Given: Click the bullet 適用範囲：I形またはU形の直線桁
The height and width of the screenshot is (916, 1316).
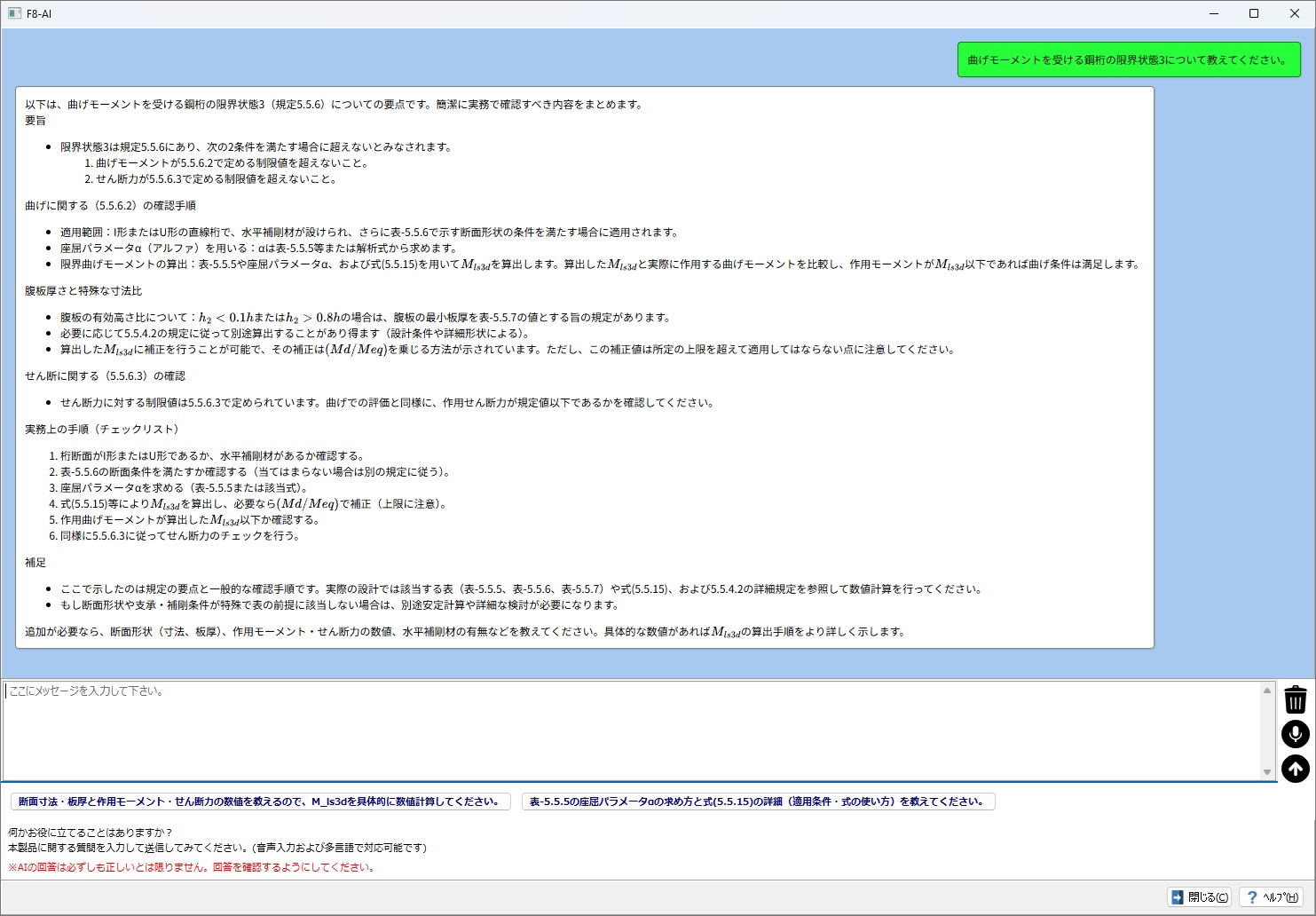Looking at the screenshot, I should [x=369, y=233].
